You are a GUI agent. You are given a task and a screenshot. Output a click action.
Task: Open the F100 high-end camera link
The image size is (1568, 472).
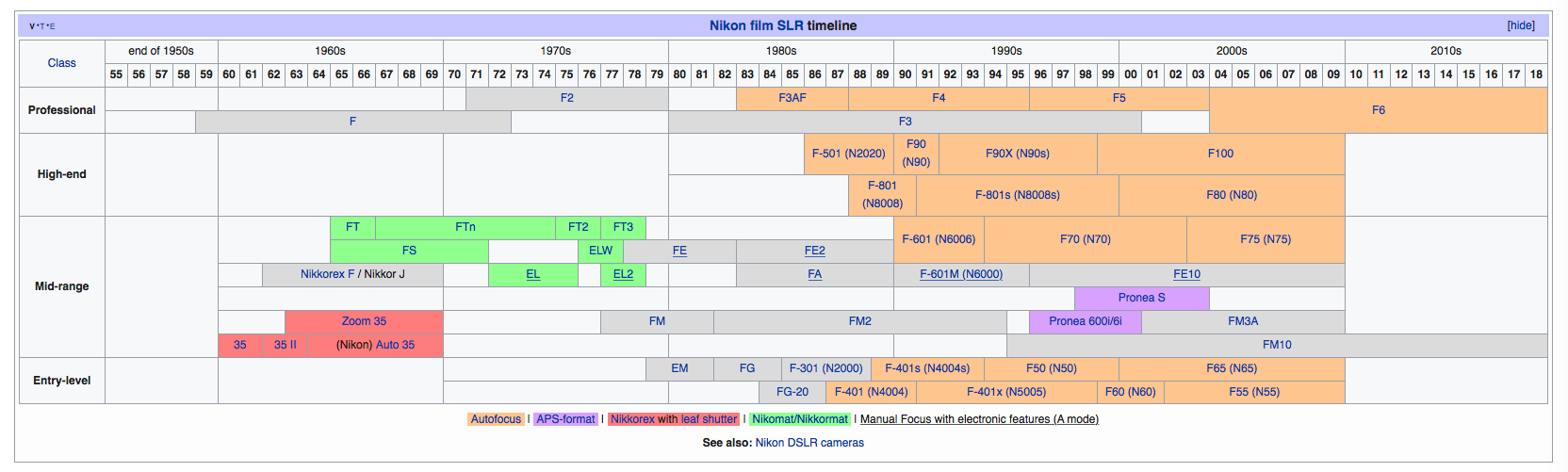click(1220, 154)
